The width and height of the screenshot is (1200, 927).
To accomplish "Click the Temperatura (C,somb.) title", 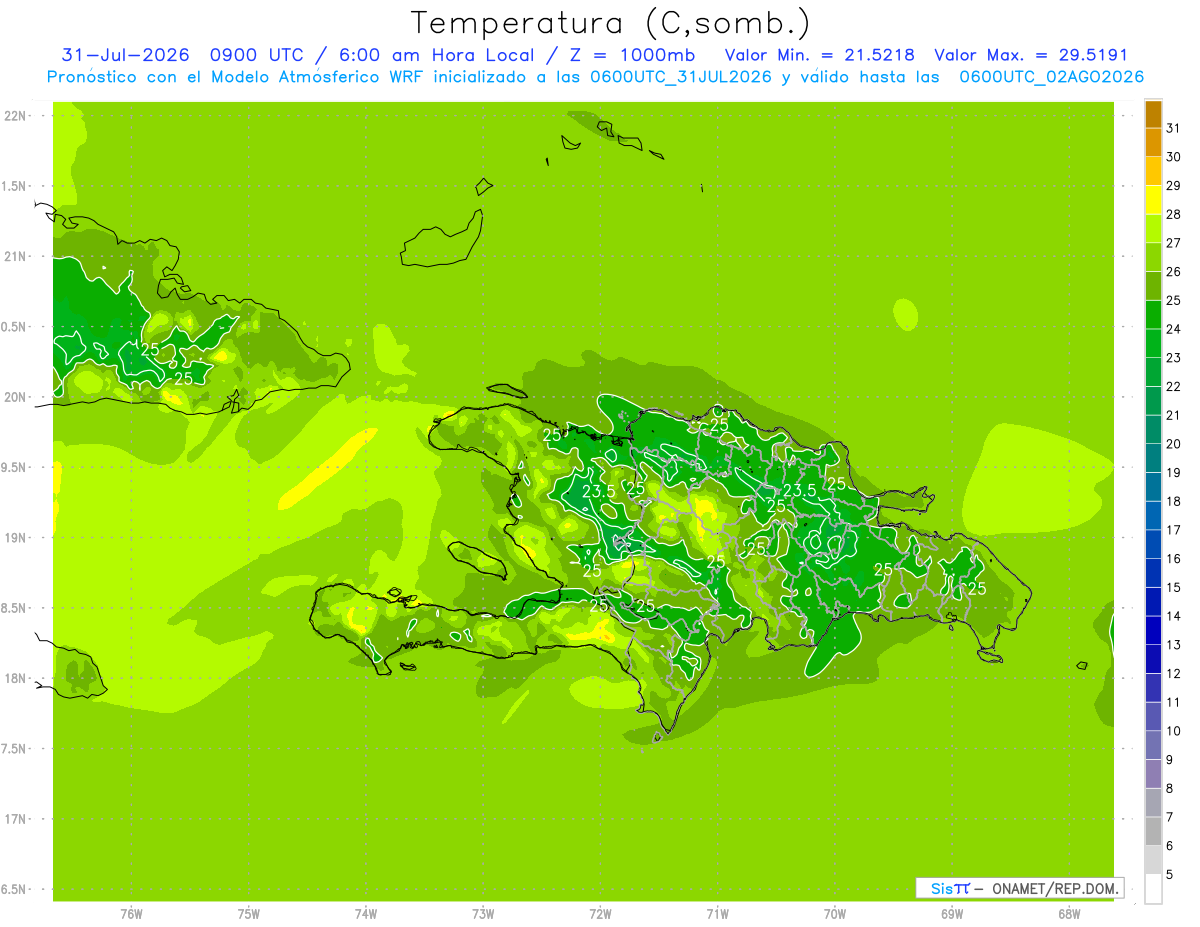I will click(610, 23).
